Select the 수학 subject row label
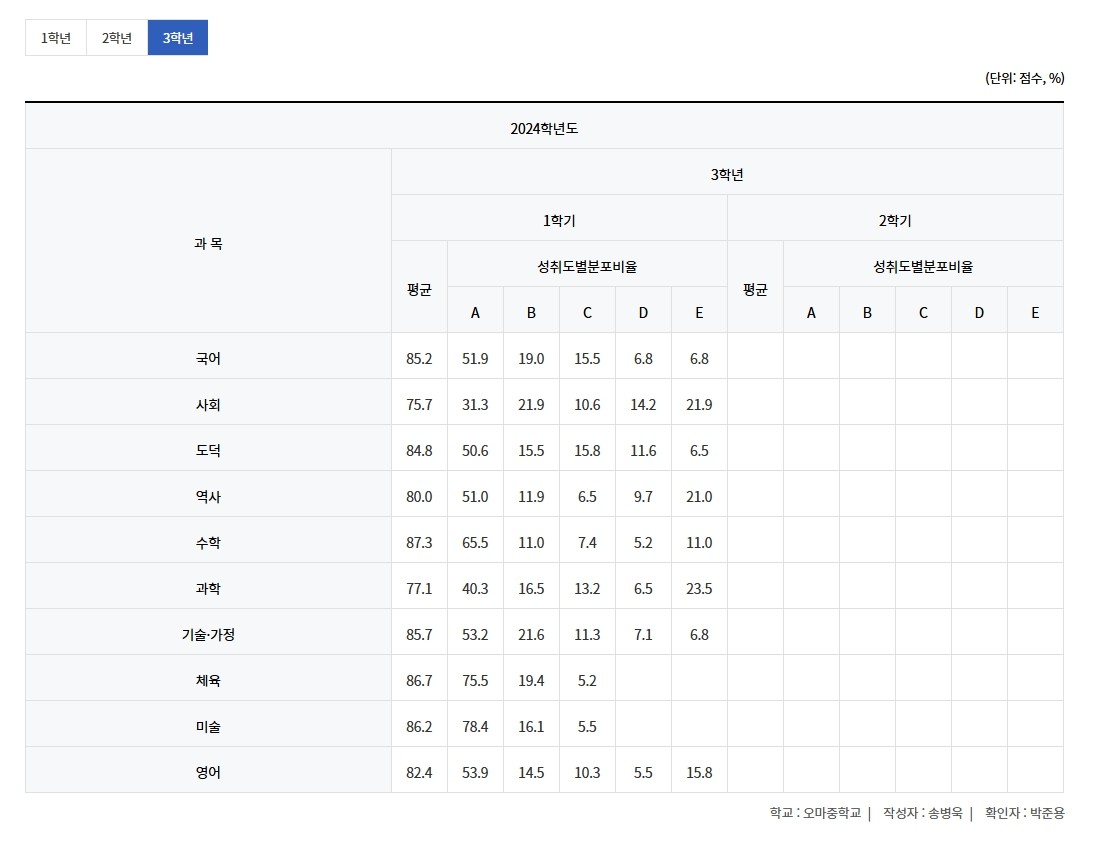 pos(208,542)
